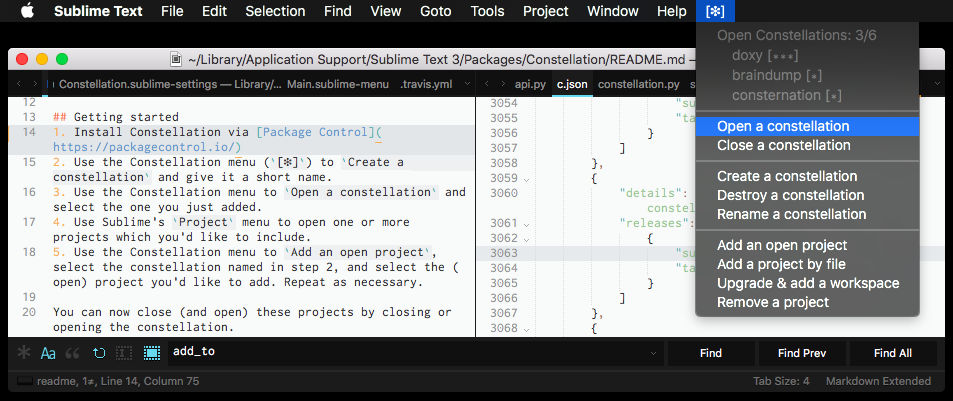Screen dimensions: 953x401
Task: Open the Apple menu
Action: tap(27, 11)
